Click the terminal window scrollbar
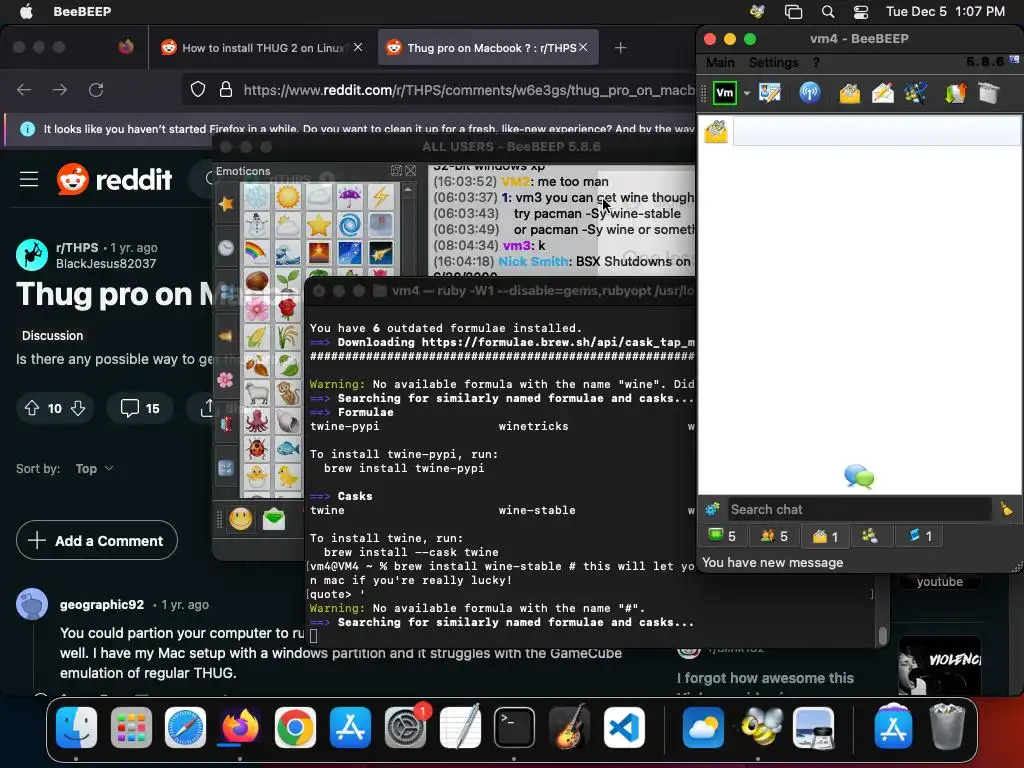Image resolution: width=1024 pixels, height=768 pixels. click(882, 635)
